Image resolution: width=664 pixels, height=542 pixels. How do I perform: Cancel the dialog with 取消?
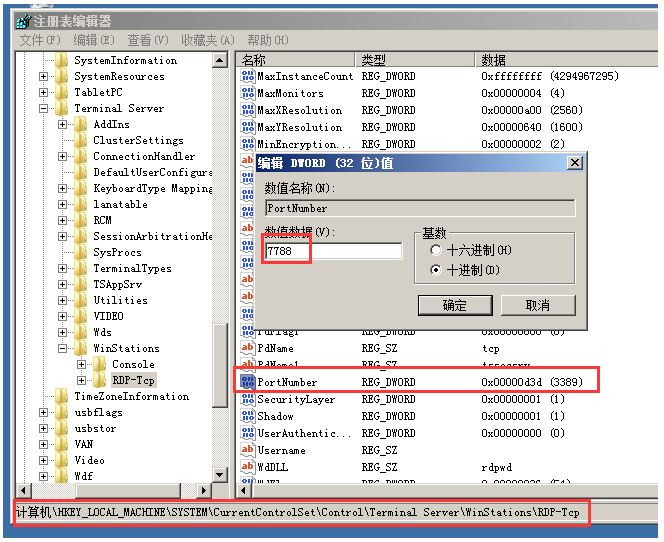pyautogui.click(x=538, y=305)
